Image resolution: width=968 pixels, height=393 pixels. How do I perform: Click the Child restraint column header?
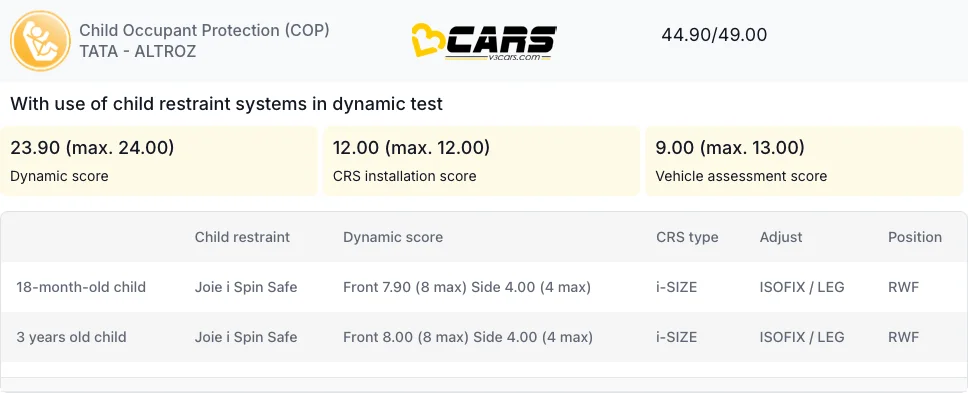242,238
